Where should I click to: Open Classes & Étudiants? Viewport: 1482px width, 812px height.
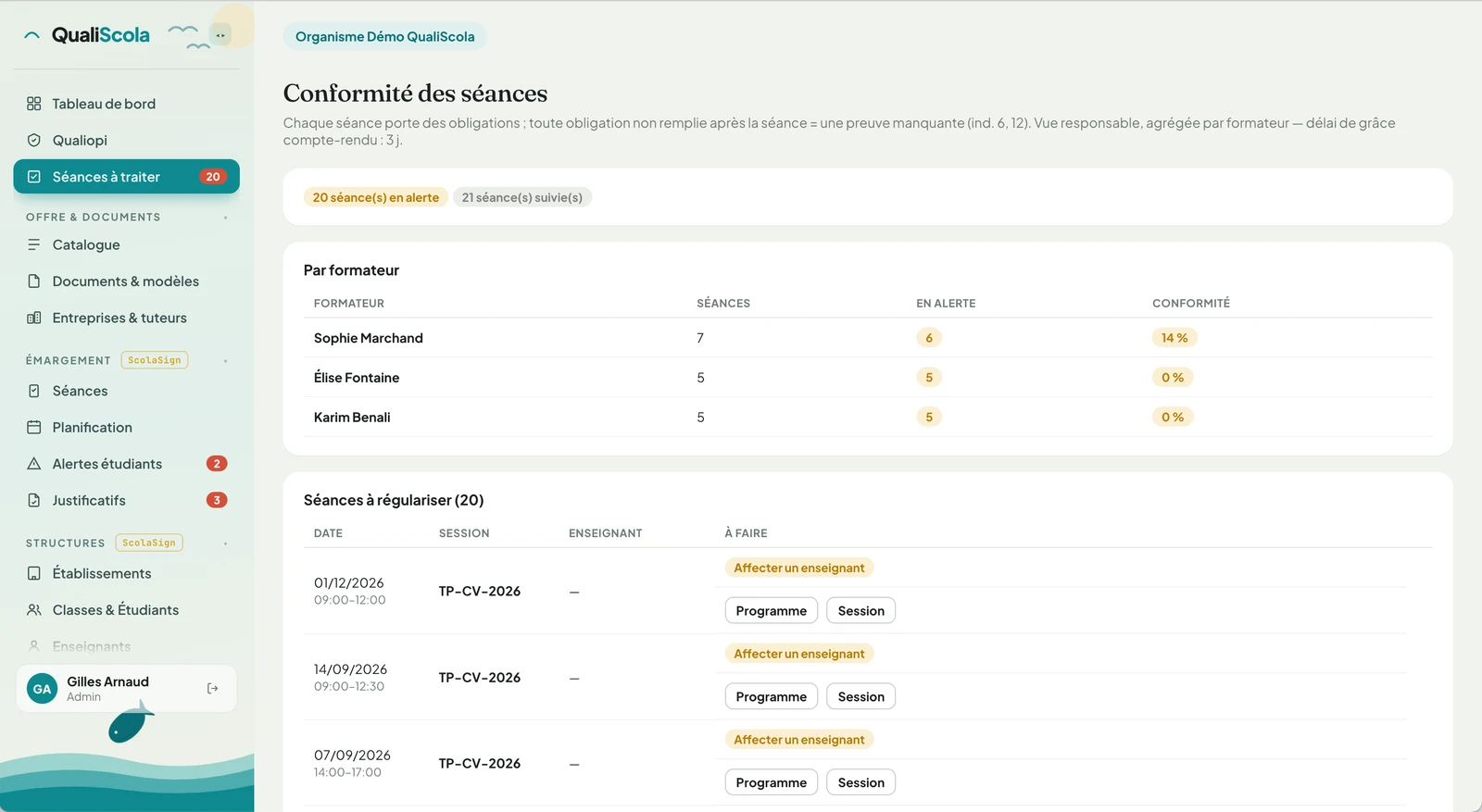pos(126,610)
